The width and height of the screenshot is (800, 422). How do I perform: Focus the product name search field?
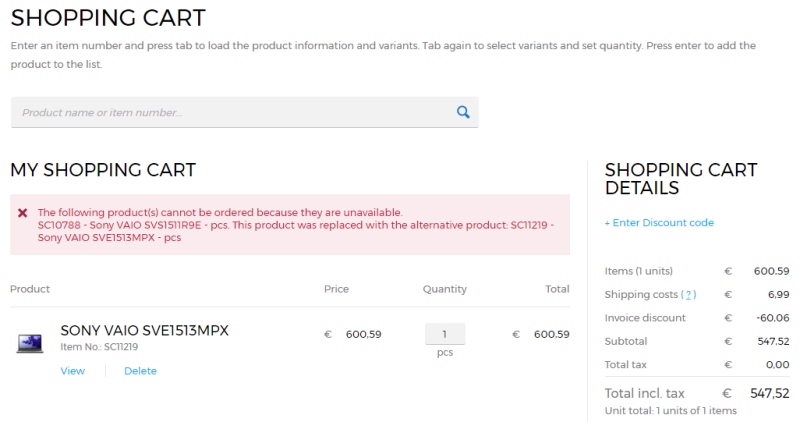tap(230, 112)
